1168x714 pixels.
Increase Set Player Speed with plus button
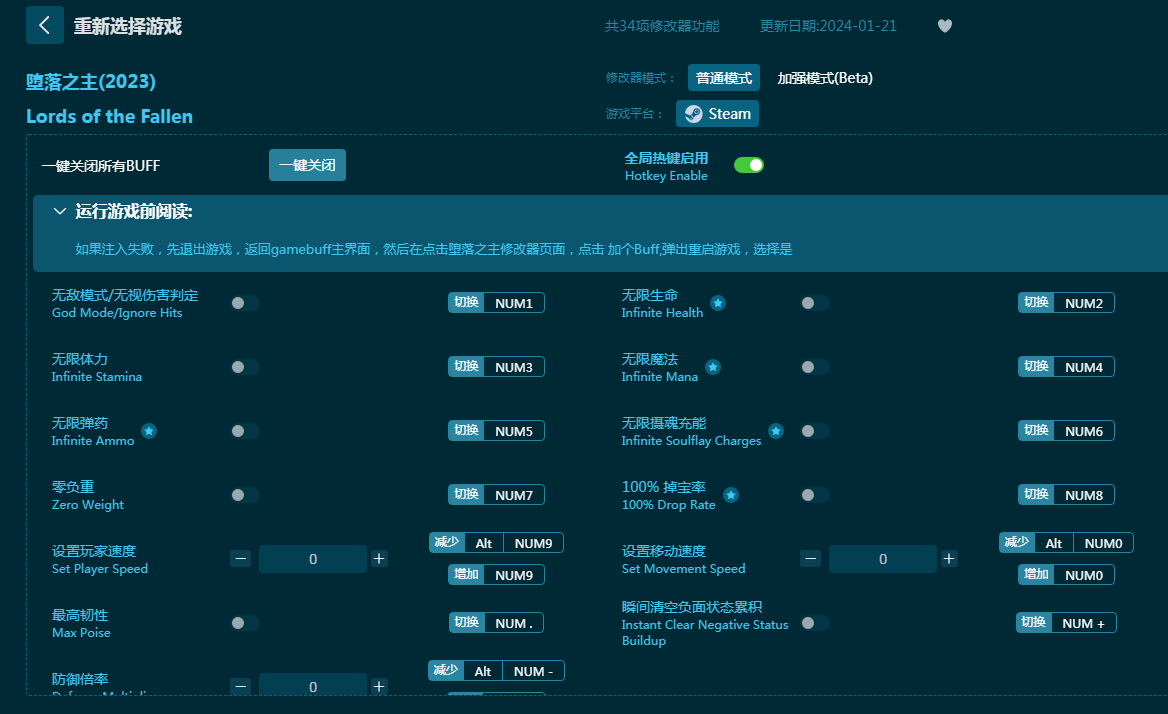click(x=379, y=558)
